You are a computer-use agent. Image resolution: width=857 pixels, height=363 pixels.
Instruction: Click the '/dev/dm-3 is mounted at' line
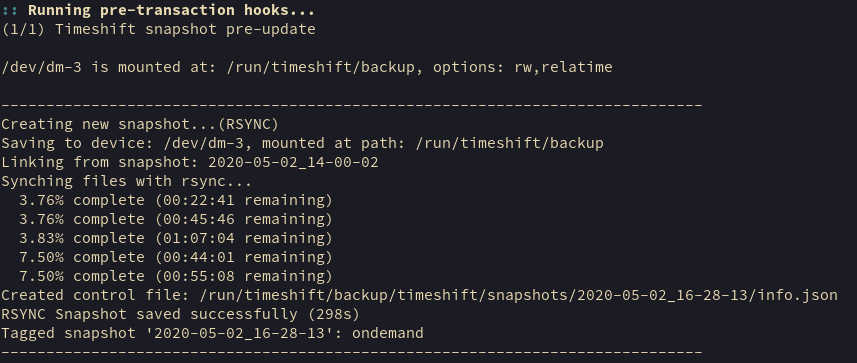307,67
